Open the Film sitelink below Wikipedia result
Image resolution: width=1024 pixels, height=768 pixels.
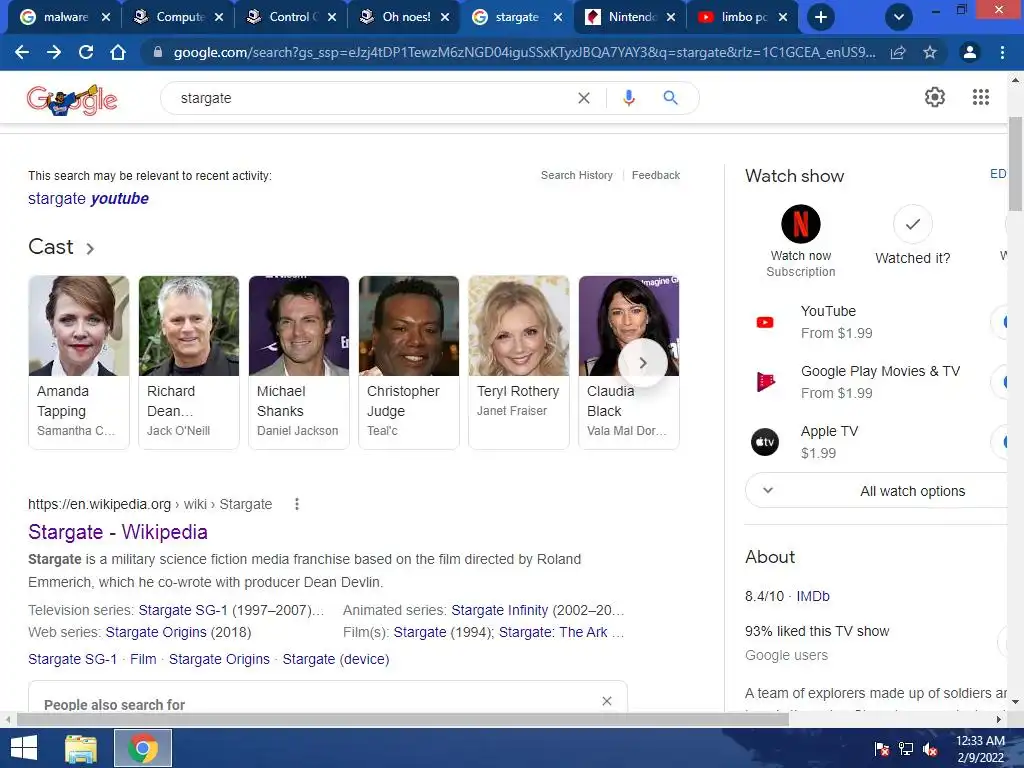(143, 659)
